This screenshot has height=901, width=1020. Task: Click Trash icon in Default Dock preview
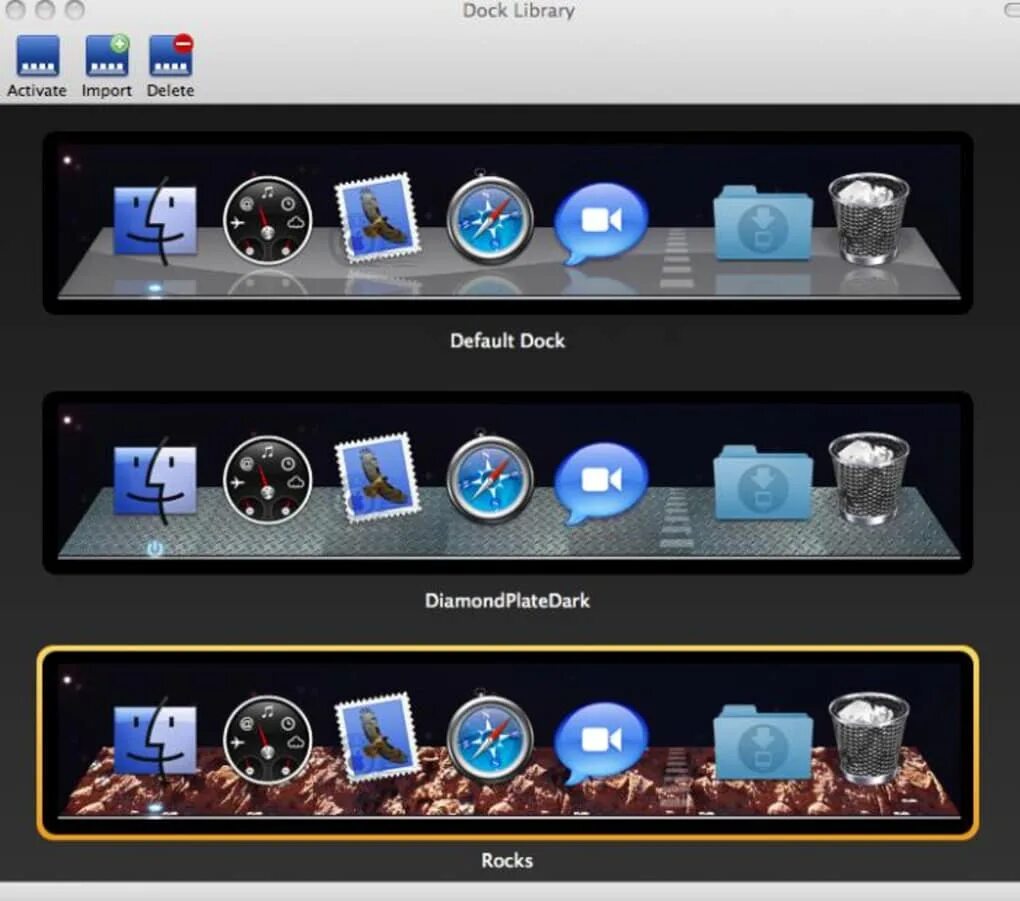pos(868,218)
